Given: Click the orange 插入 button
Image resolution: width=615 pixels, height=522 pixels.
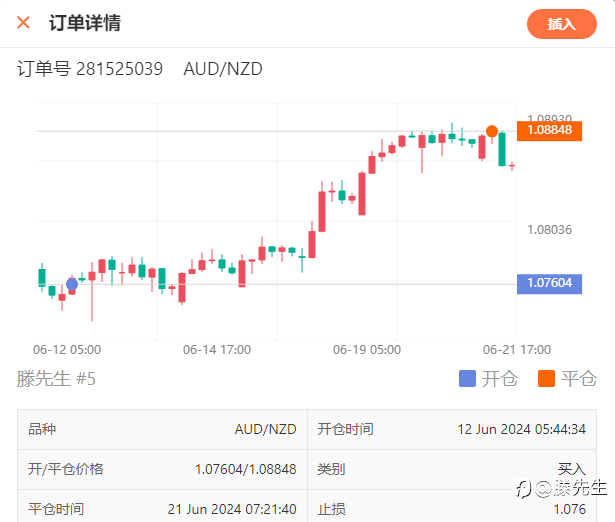Looking at the screenshot, I should pyautogui.click(x=562, y=24).
